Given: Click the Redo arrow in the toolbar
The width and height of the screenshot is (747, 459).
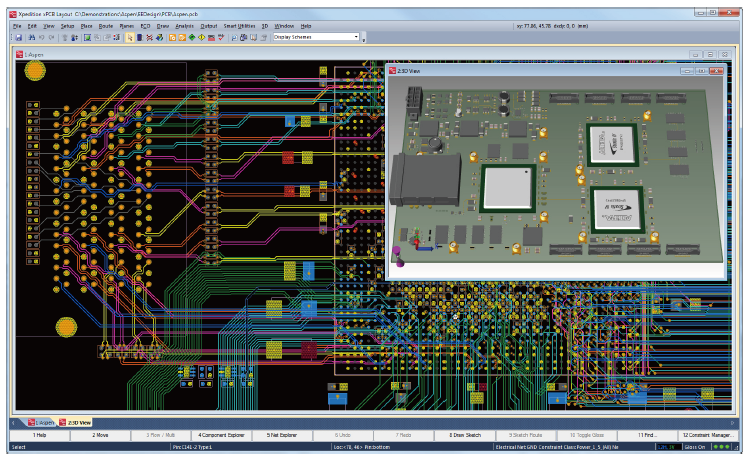Looking at the screenshot, I should pos(51,37).
